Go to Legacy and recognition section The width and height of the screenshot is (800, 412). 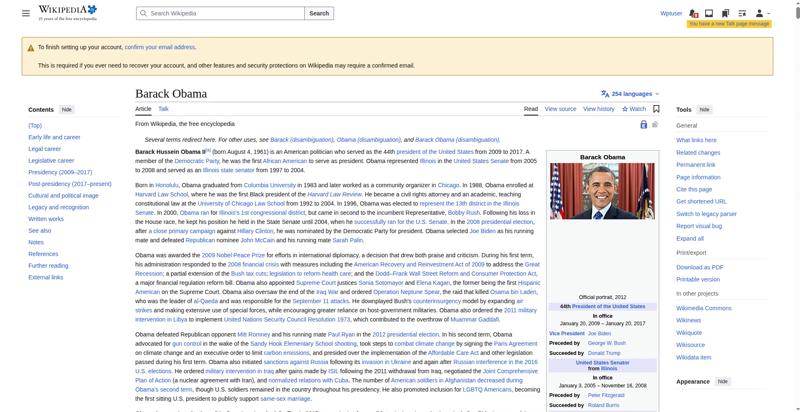point(59,208)
